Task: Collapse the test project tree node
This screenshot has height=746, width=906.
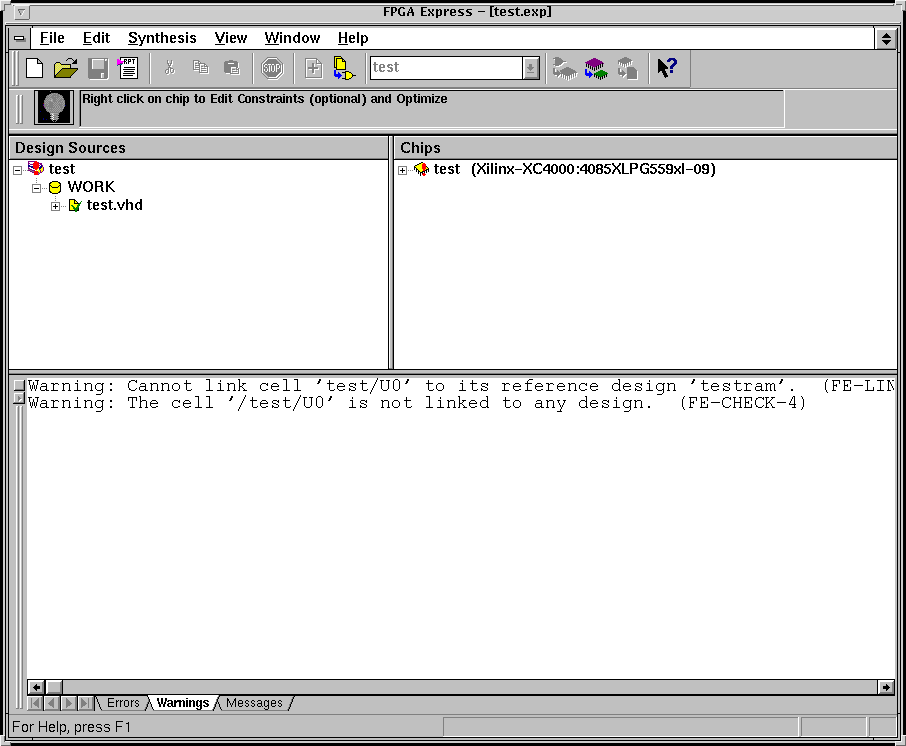Action: click(17, 170)
